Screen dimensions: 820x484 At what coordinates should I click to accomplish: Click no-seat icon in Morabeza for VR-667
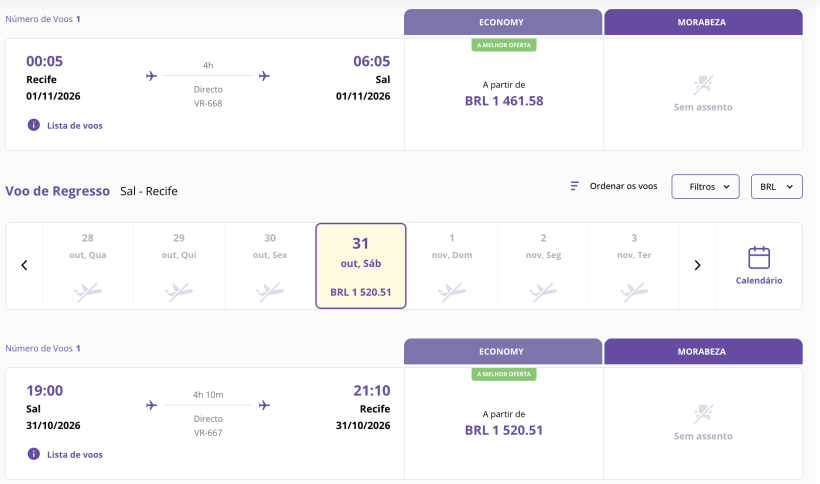coord(703,414)
